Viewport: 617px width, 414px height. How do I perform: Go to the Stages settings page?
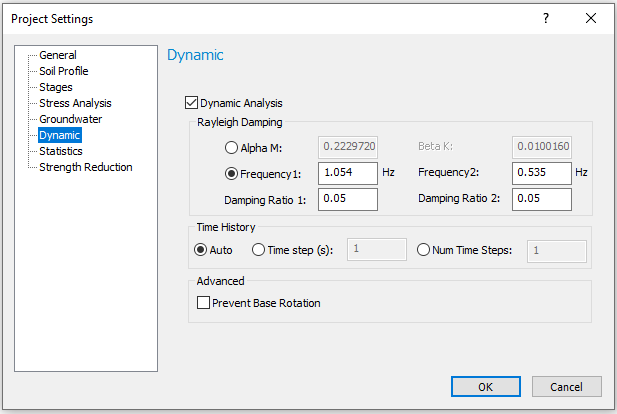point(56,87)
